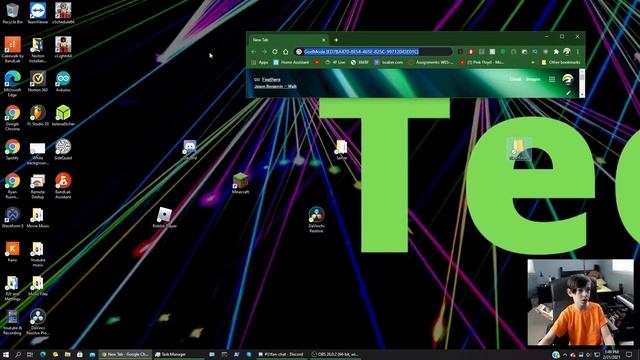Select Movie Music folder icon
This screenshot has width=640, height=360.
tap(38, 217)
